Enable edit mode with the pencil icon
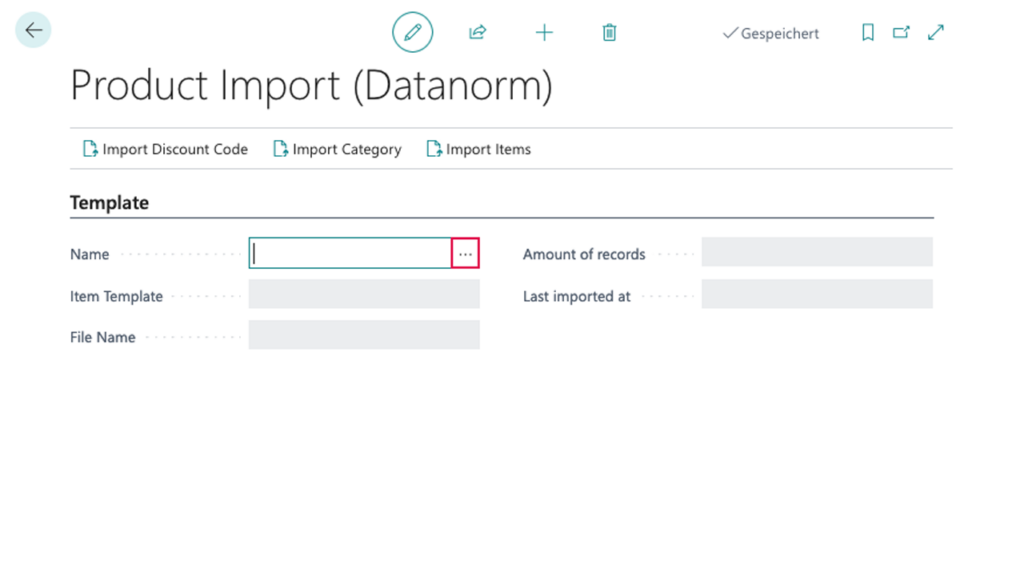1024x576 pixels. tap(413, 32)
